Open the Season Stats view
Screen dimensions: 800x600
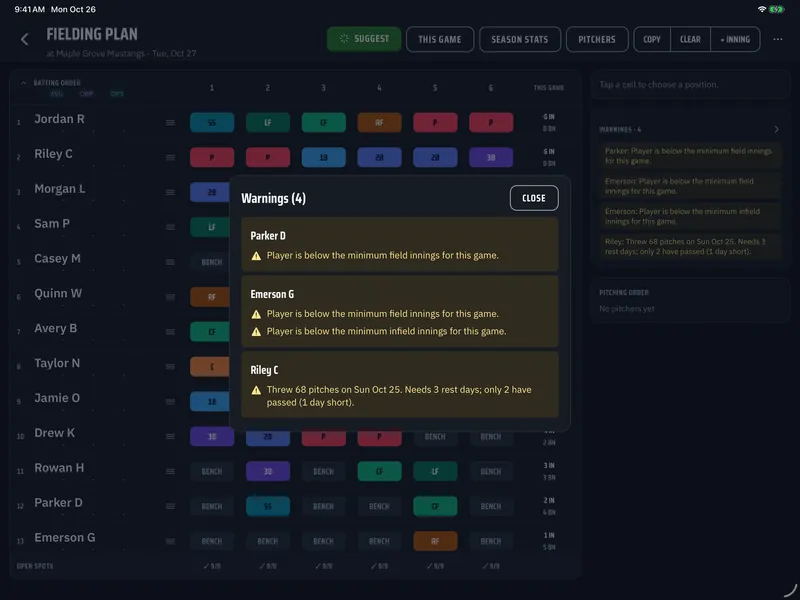[520, 39]
